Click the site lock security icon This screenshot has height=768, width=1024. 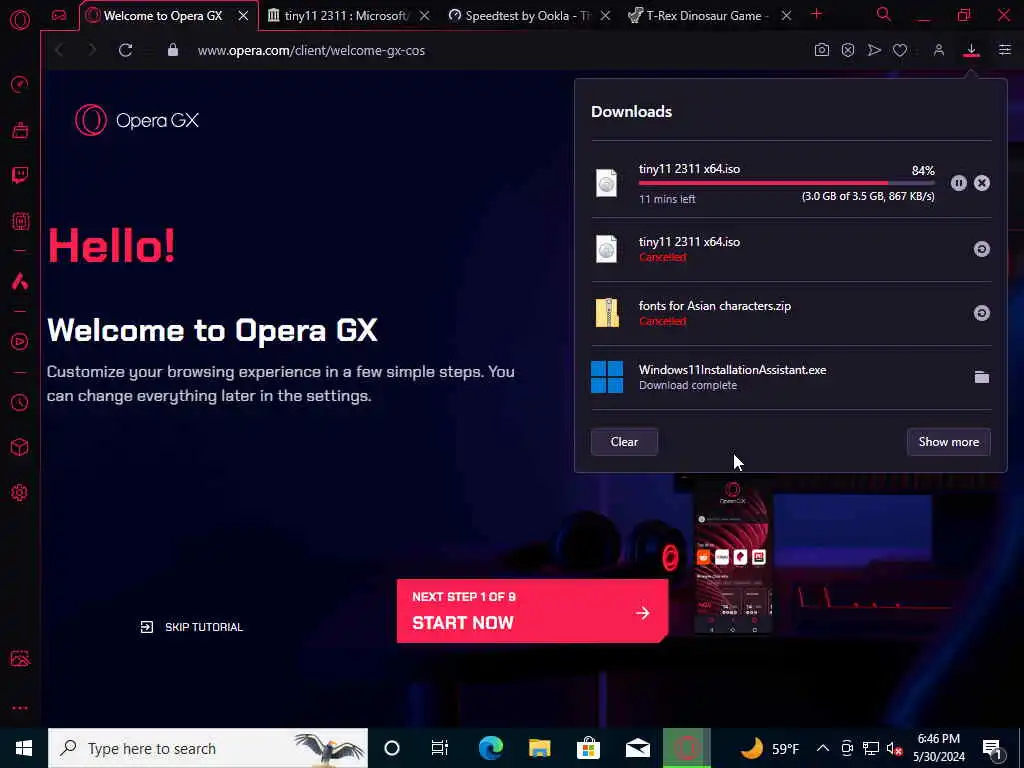172,50
